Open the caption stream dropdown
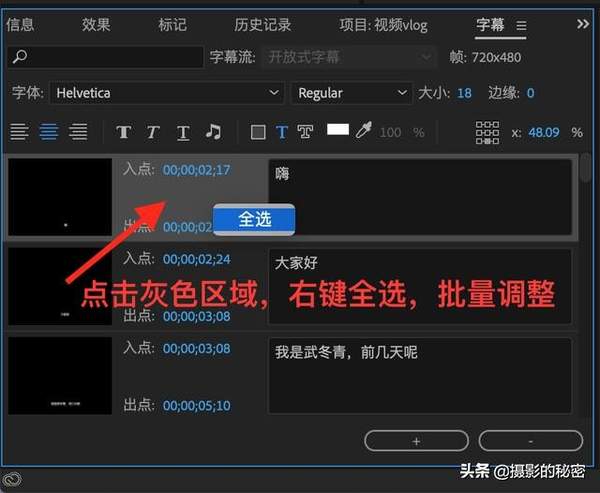The height and width of the screenshot is (493, 600). click(349, 57)
